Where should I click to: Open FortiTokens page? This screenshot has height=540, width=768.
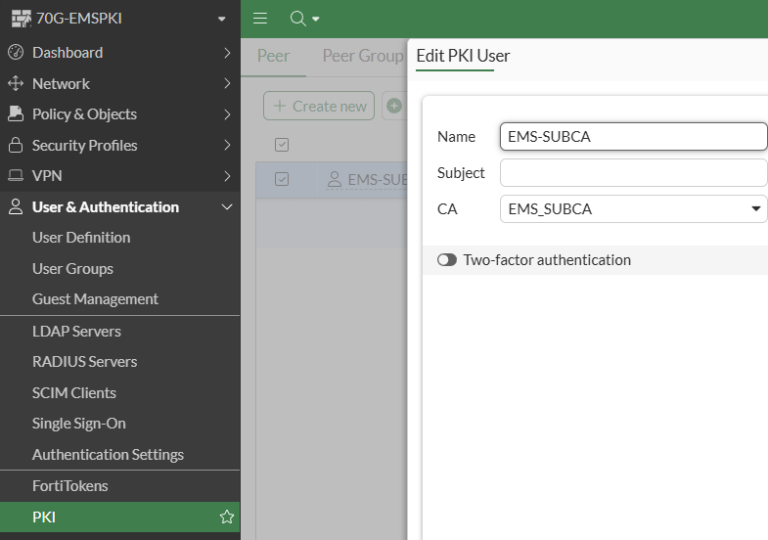[70, 486]
